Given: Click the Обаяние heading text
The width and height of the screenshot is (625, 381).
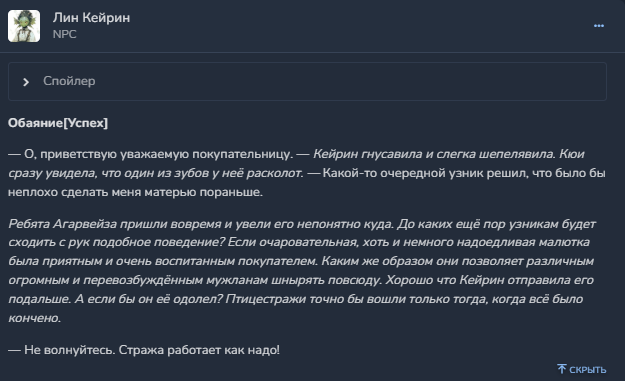Looking at the screenshot, I should [35, 123].
